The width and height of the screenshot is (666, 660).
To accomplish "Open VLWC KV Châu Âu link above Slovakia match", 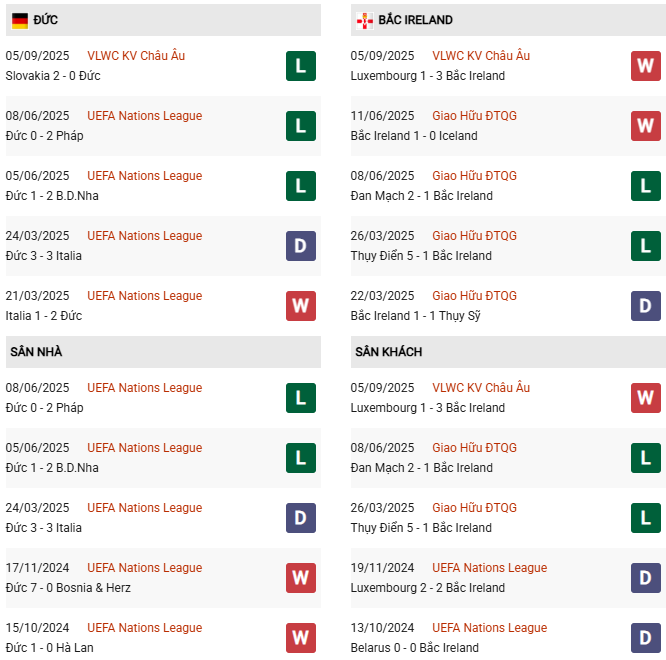I will pos(136,56).
